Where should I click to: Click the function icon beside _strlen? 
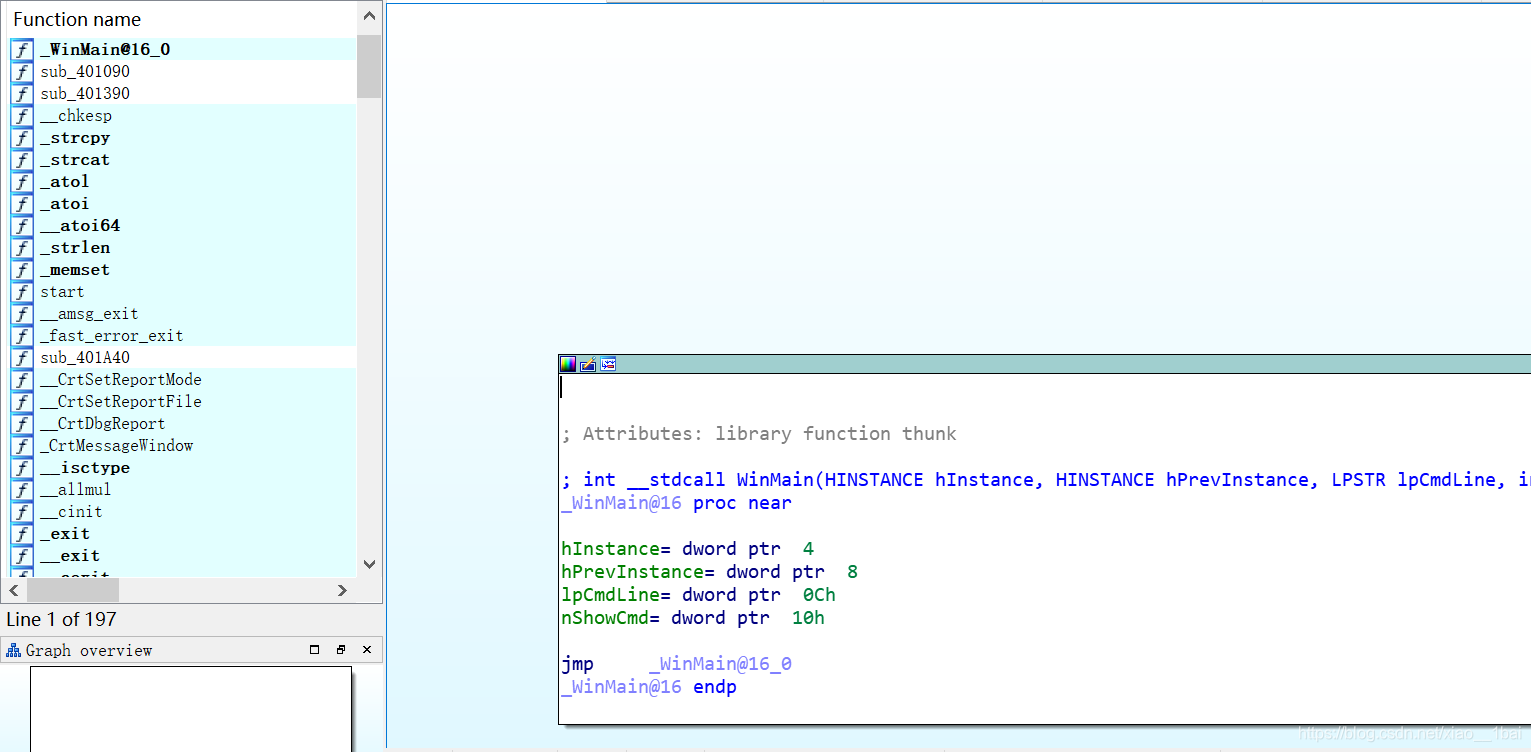coord(22,247)
